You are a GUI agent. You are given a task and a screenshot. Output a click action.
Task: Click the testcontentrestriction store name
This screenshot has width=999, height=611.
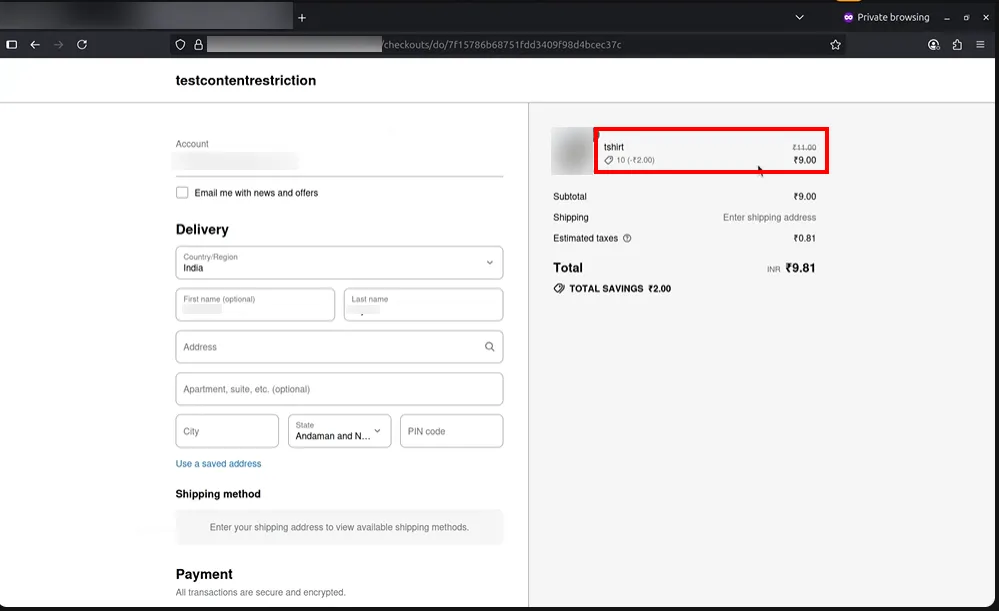tap(246, 81)
